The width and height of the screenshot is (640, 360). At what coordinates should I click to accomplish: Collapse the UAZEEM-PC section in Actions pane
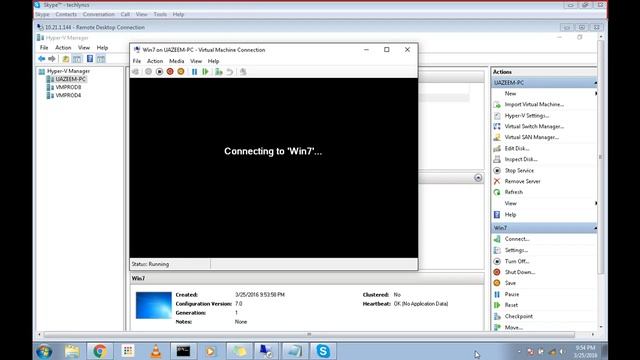pyautogui.click(x=596, y=83)
